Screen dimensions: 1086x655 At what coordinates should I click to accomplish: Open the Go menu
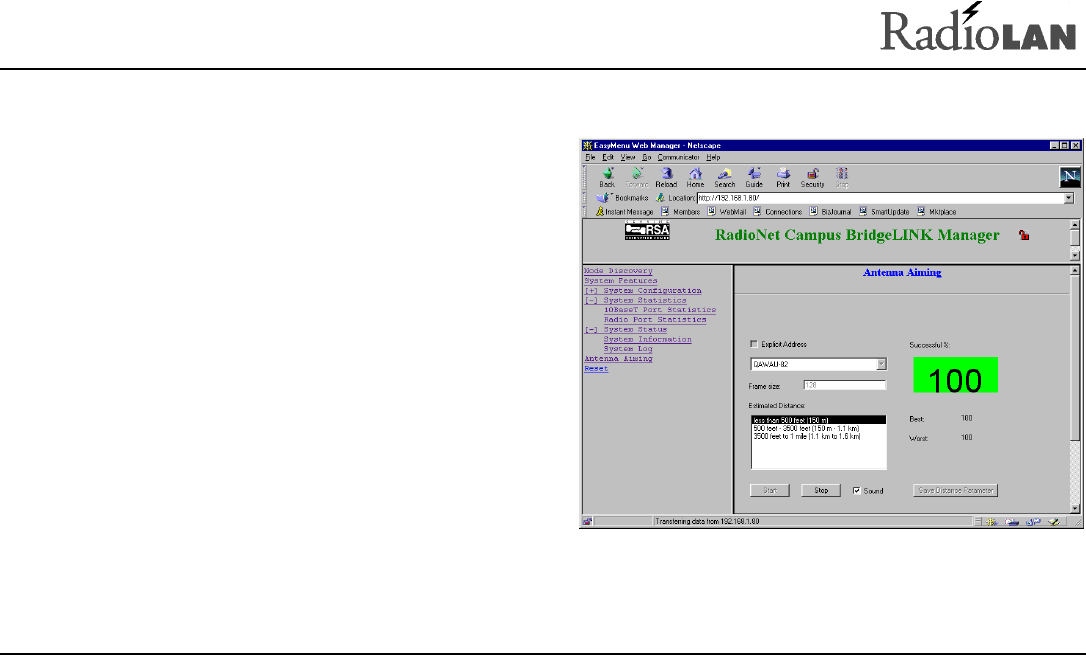pos(646,157)
